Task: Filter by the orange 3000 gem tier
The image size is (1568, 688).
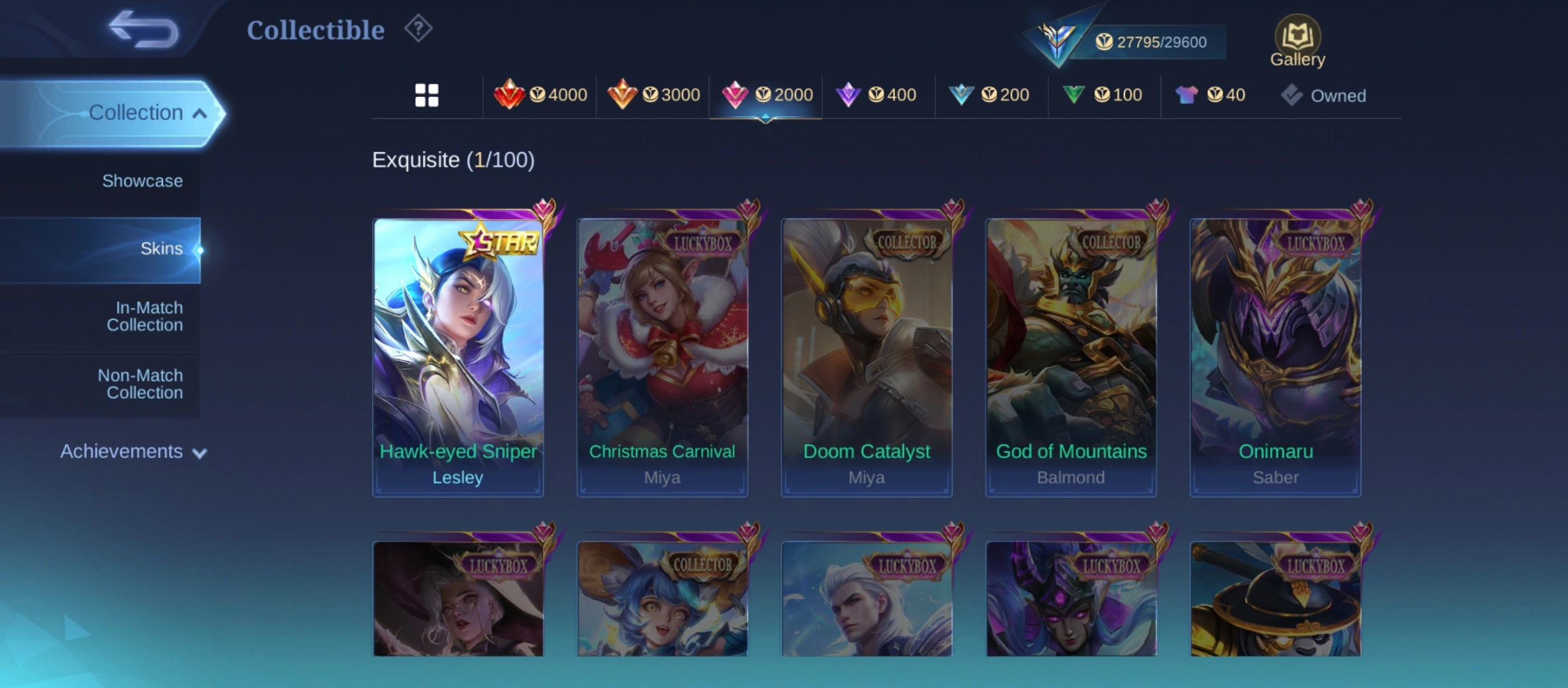Action: point(653,95)
